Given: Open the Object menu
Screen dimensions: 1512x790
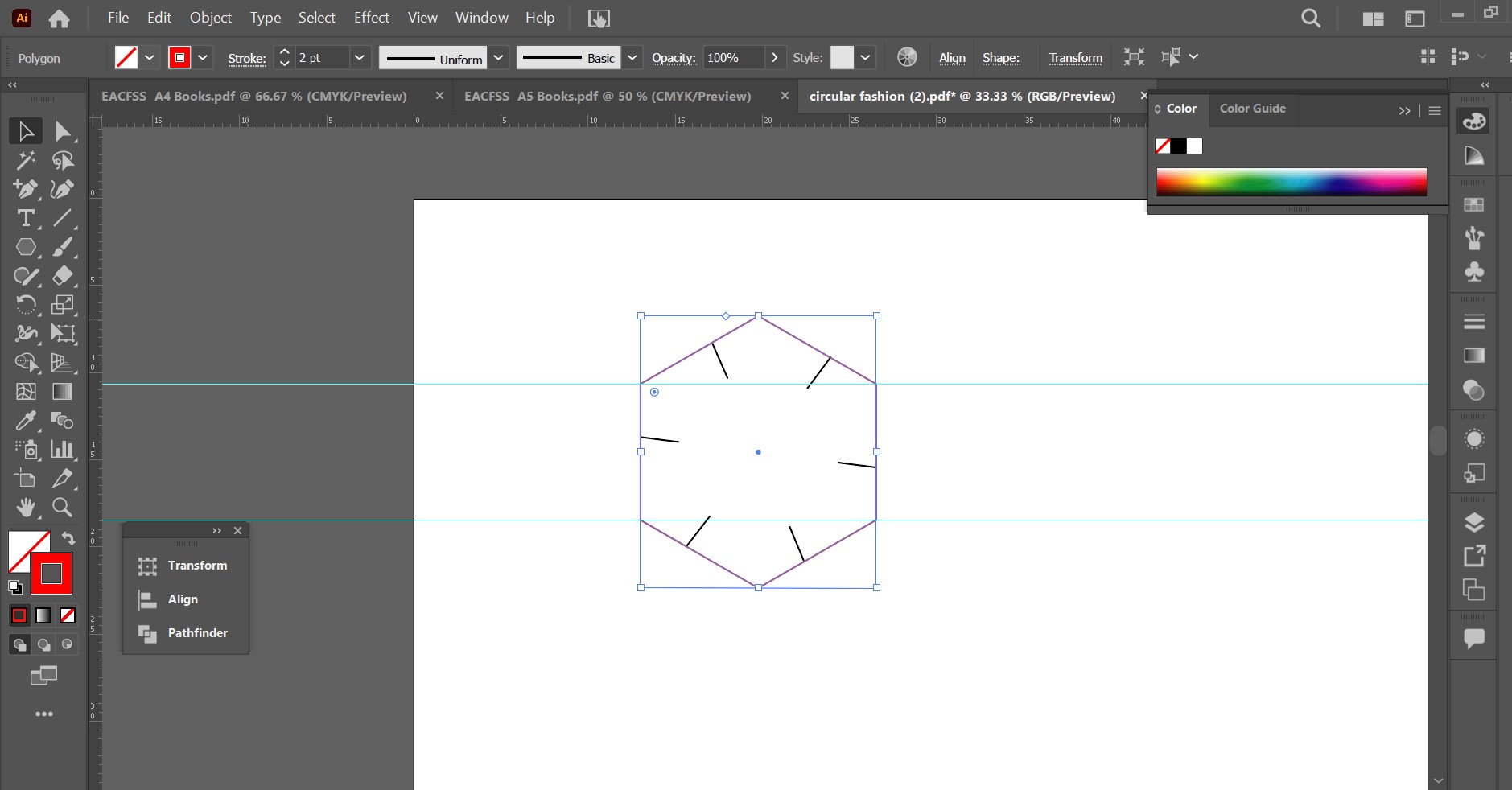Looking at the screenshot, I should (x=211, y=18).
